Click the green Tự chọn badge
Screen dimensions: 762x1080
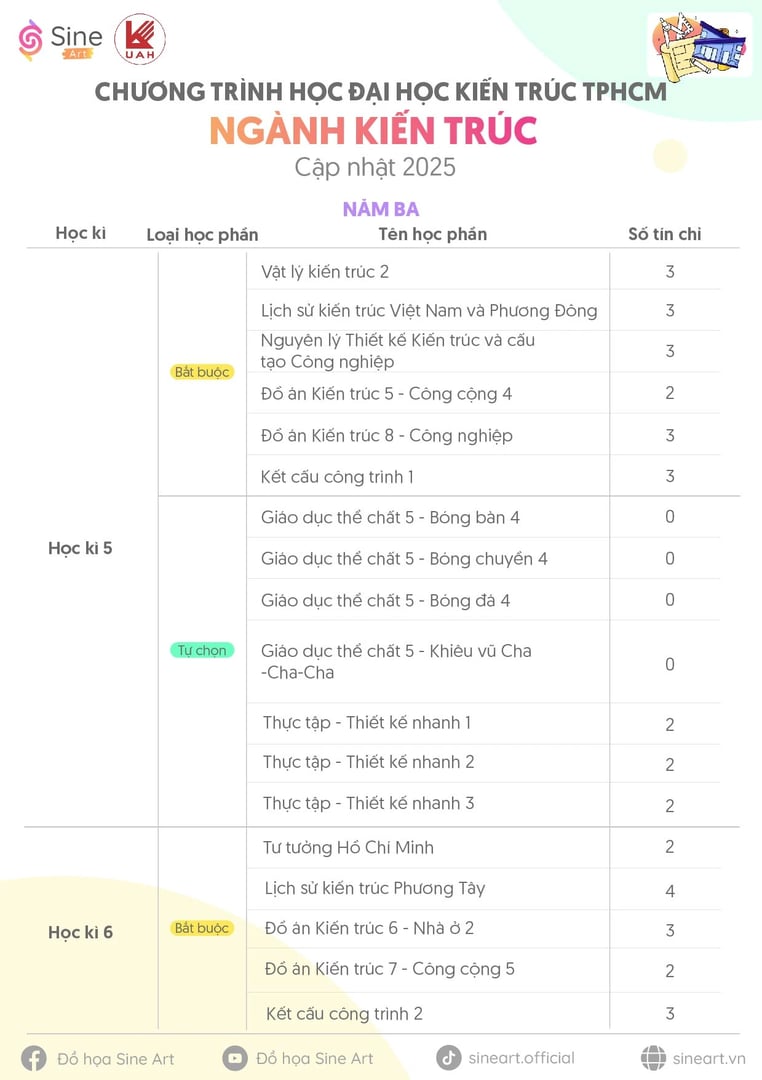point(202,650)
